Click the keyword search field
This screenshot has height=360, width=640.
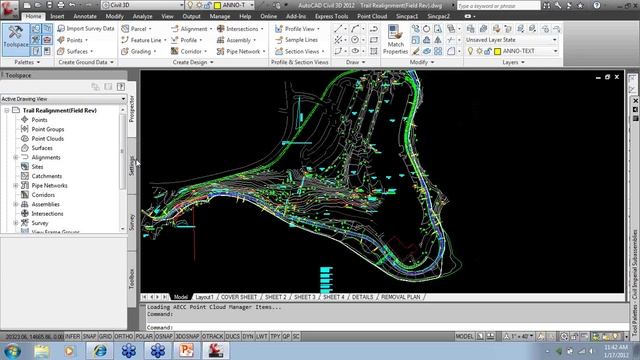coord(498,6)
